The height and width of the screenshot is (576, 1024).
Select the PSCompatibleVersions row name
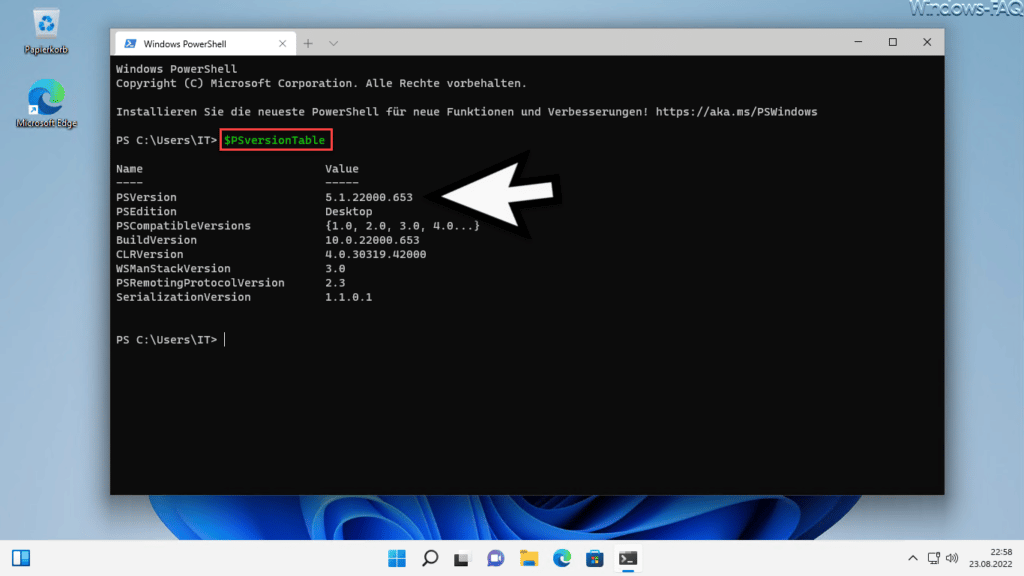[x=184, y=226]
